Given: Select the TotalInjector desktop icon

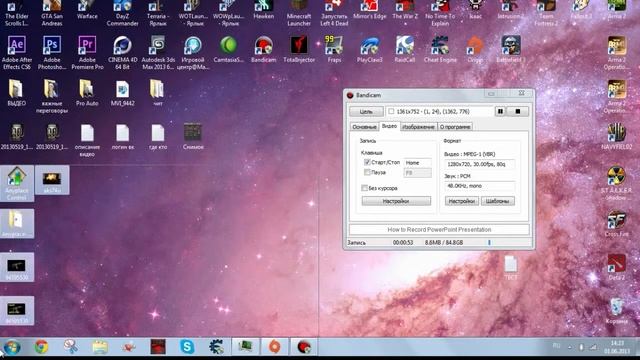Looking at the screenshot, I should click(299, 49).
